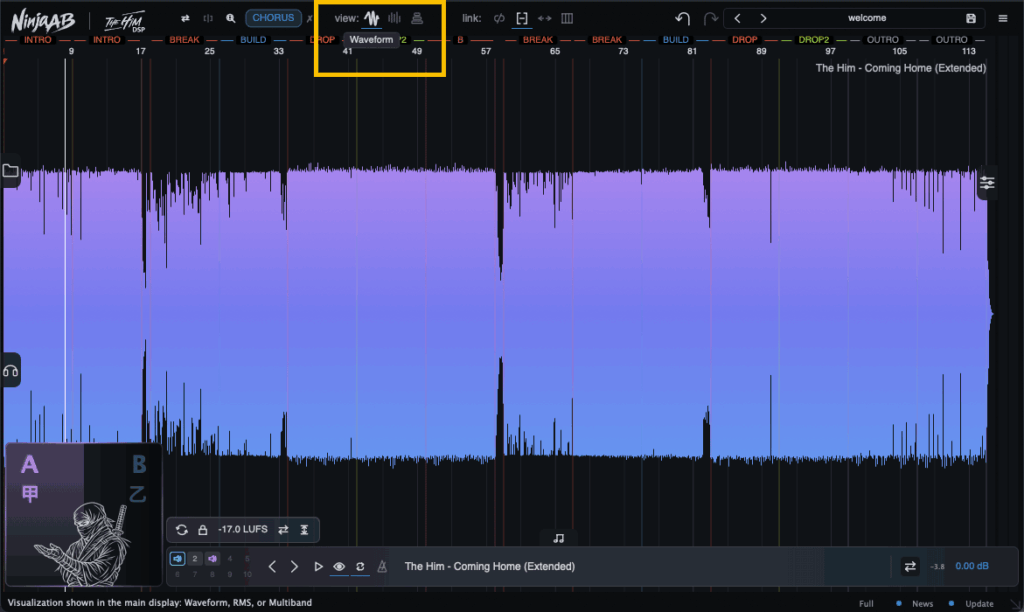Go to the next preset
The image size is (1024, 612).
763,18
